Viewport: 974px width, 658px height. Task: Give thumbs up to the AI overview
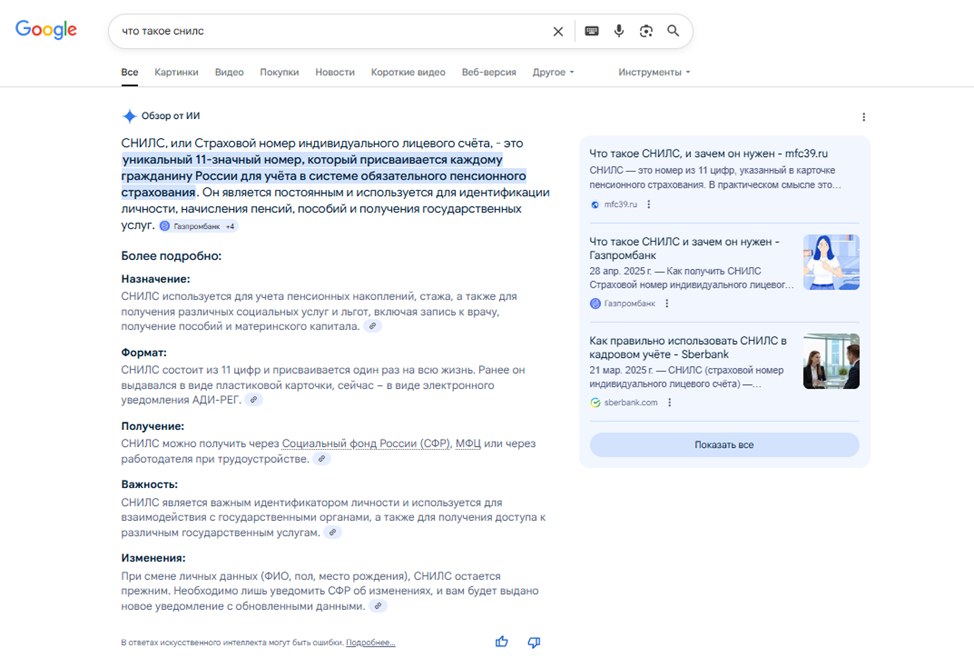[x=502, y=642]
